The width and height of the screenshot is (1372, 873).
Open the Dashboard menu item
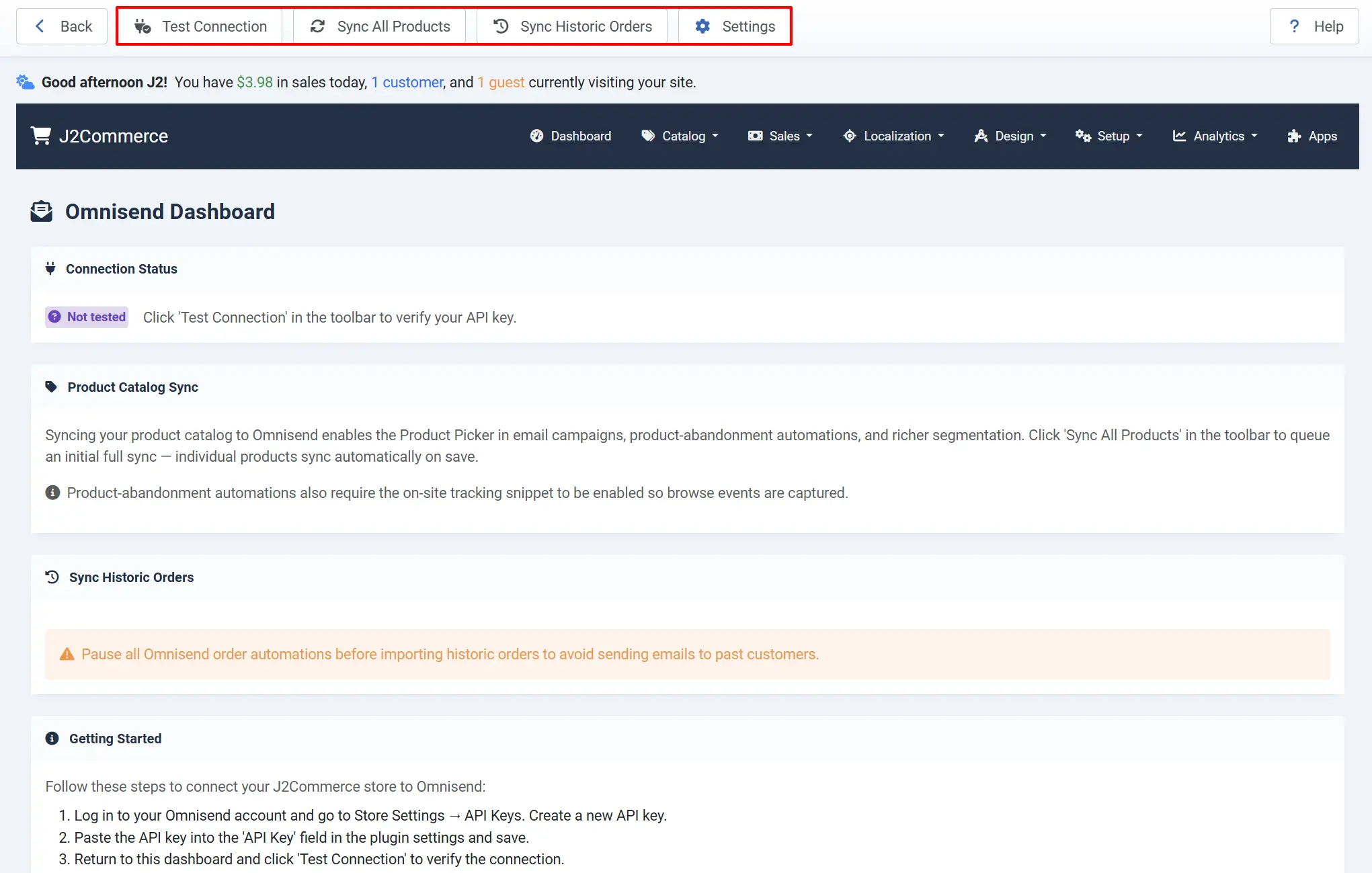point(571,136)
